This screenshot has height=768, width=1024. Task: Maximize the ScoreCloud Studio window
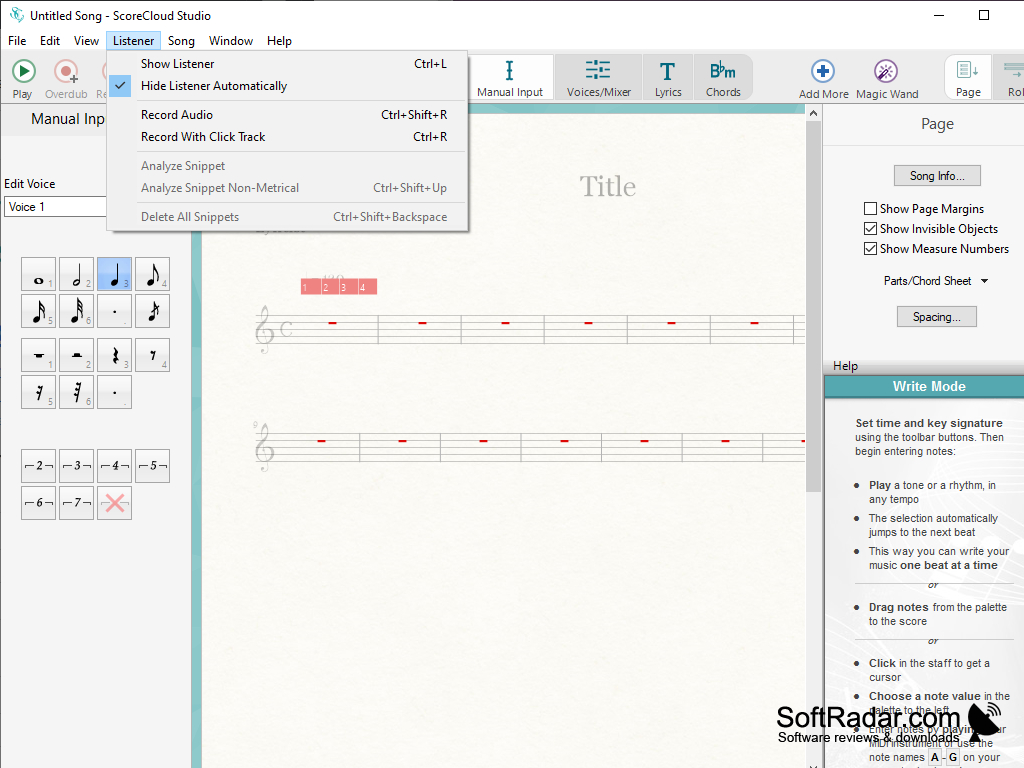pos(984,15)
